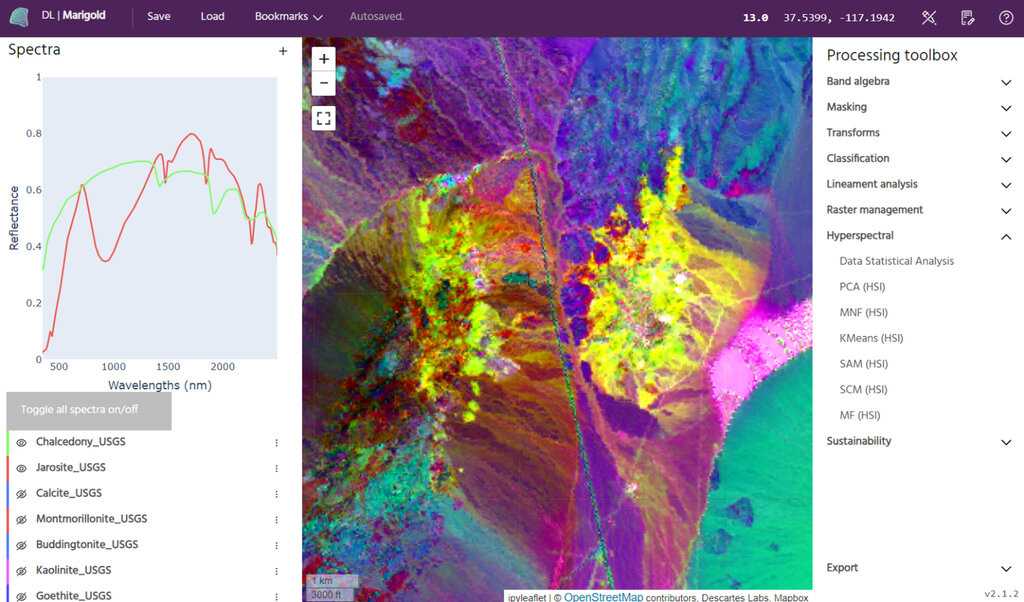
Task: Hide the Chalcedony_USGS spectrum
Action: (21, 442)
